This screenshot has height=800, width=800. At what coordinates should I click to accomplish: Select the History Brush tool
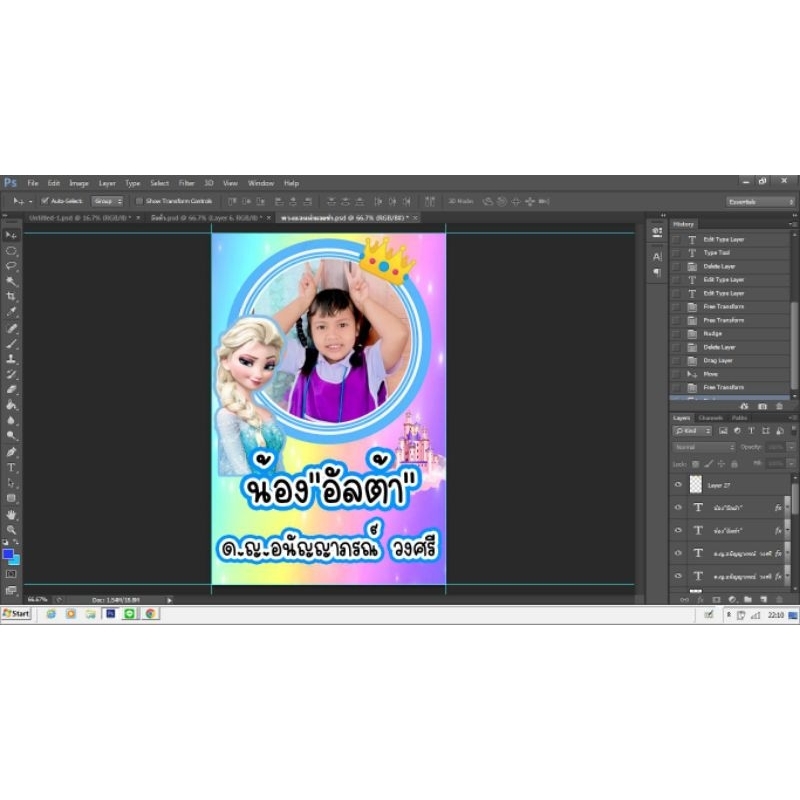tap(11, 374)
